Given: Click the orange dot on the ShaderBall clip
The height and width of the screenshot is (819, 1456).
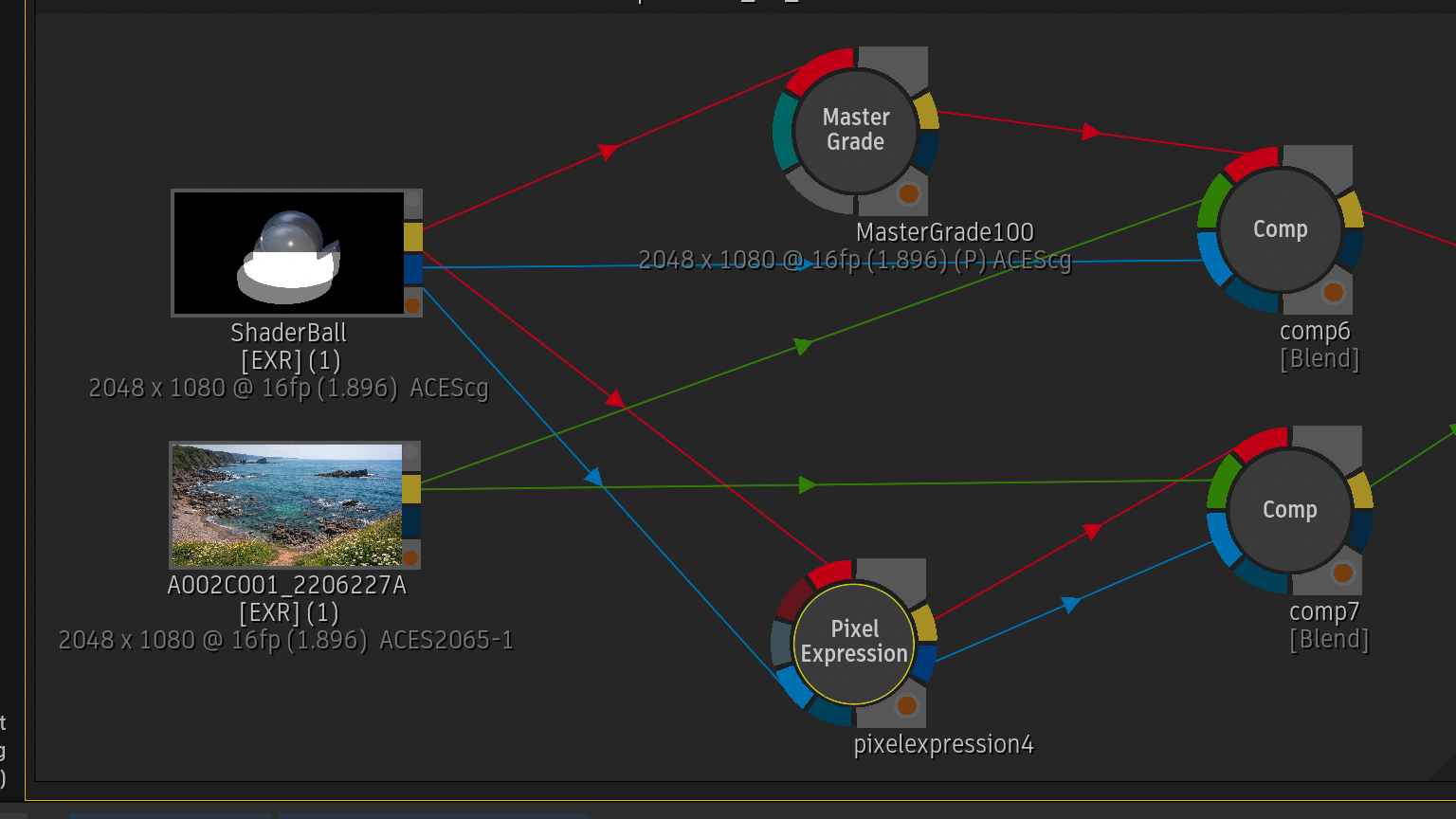Looking at the screenshot, I should [x=412, y=304].
